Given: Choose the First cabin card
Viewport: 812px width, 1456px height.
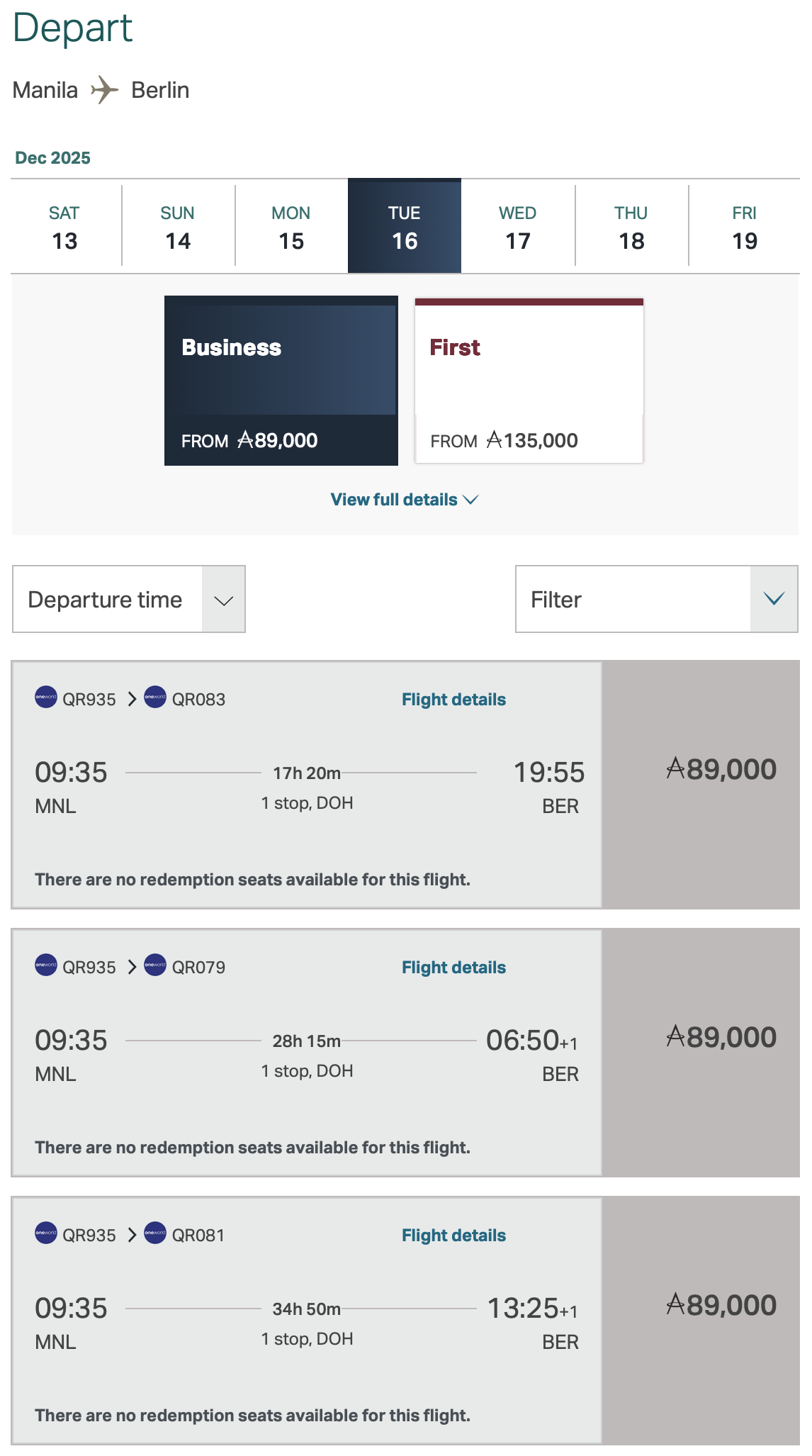Looking at the screenshot, I should click(529, 381).
